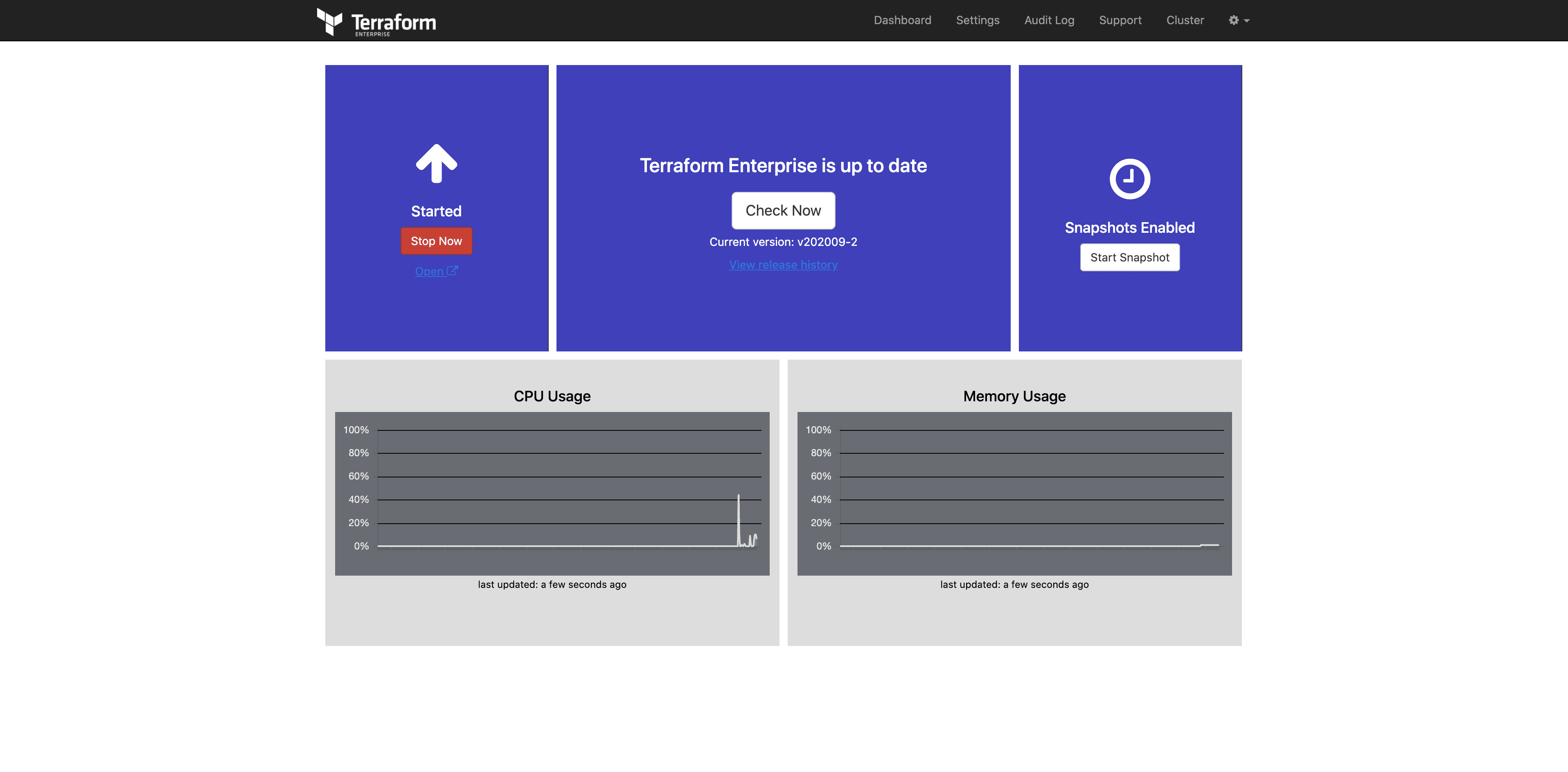Click the CPU Usage heading
Screen dimensions: 1568x772
pyautogui.click(x=552, y=396)
